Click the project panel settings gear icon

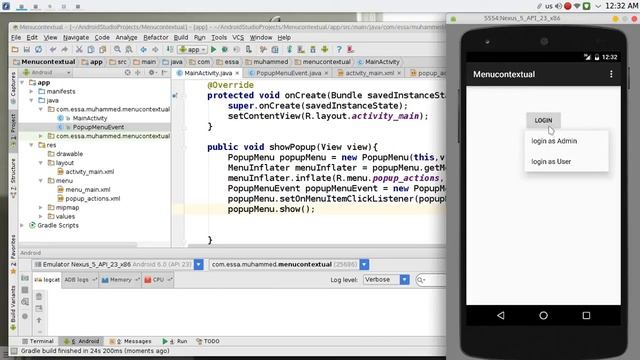point(151,73)
